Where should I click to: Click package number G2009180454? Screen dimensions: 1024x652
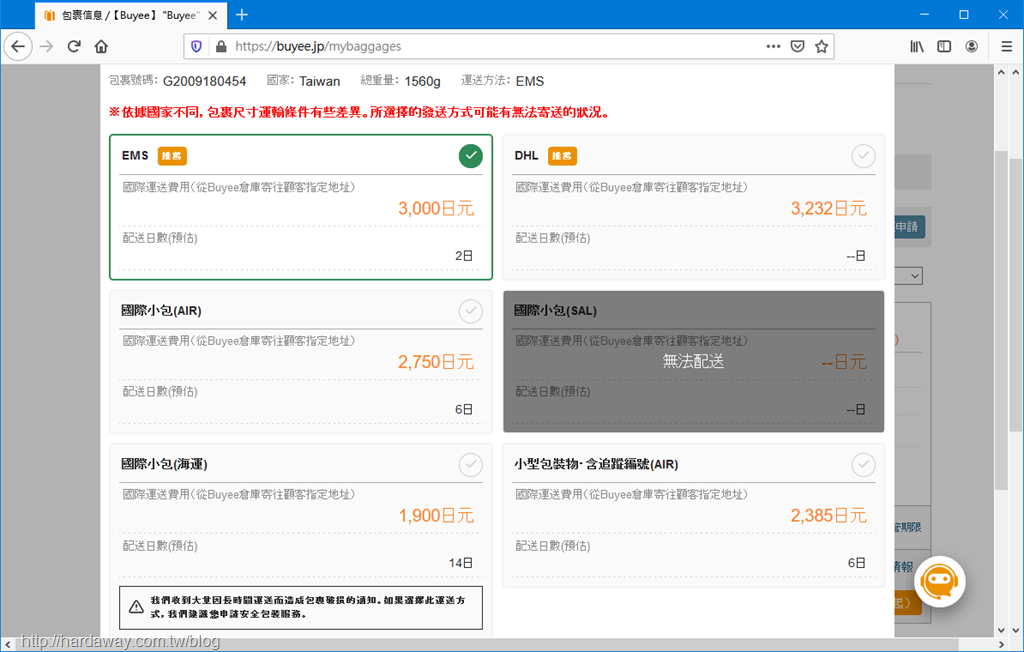tap(204, 81)
